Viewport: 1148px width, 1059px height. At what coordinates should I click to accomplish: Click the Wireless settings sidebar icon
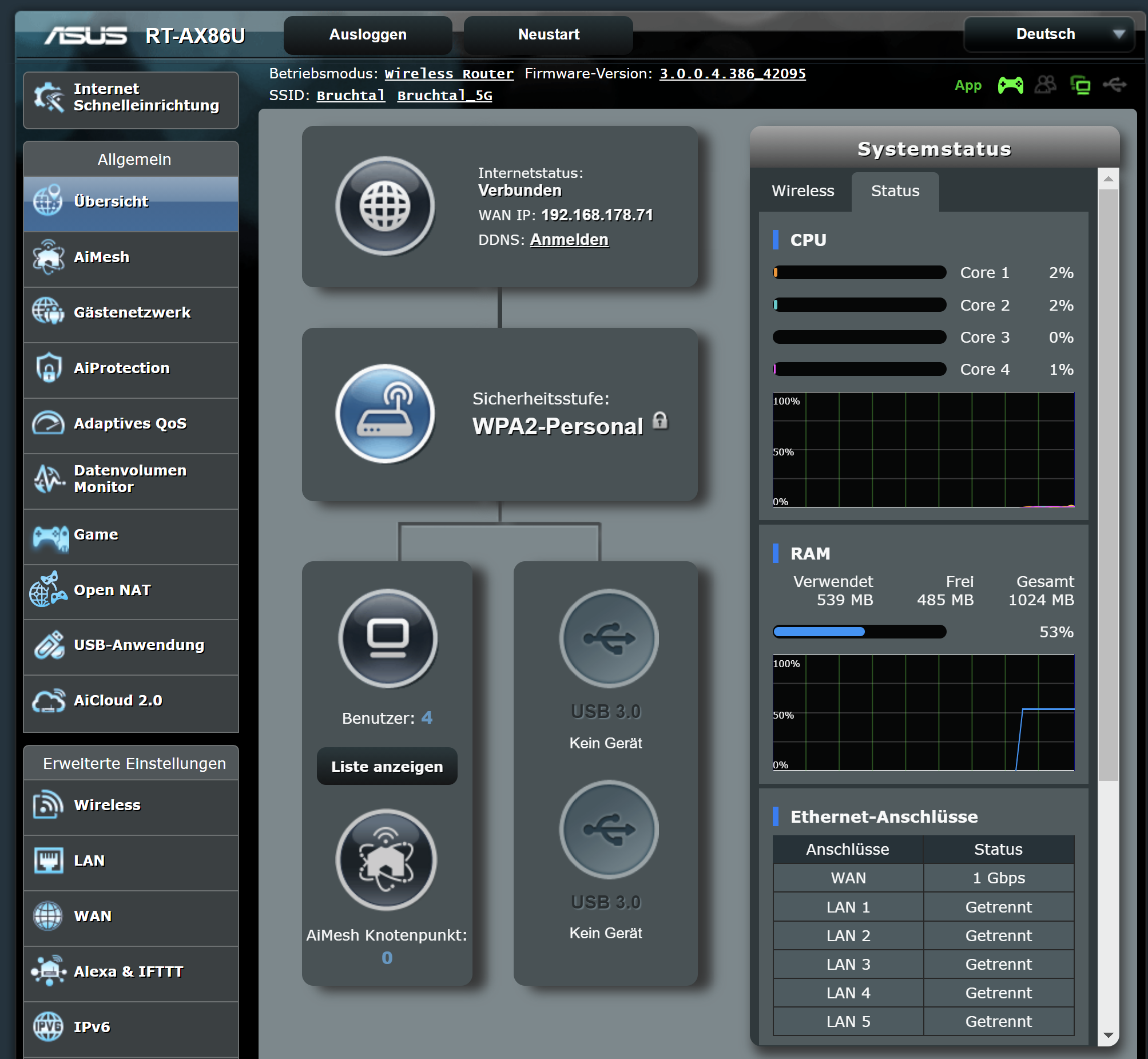[x=49, y=804]
